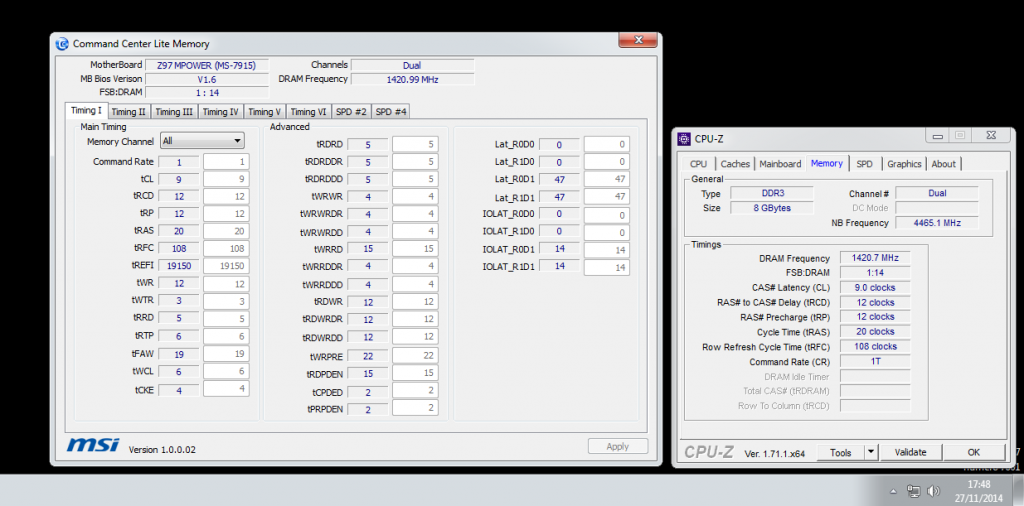Click the CPU-Z Tools button
1024x506 pixels.
(x=840, y=452)
